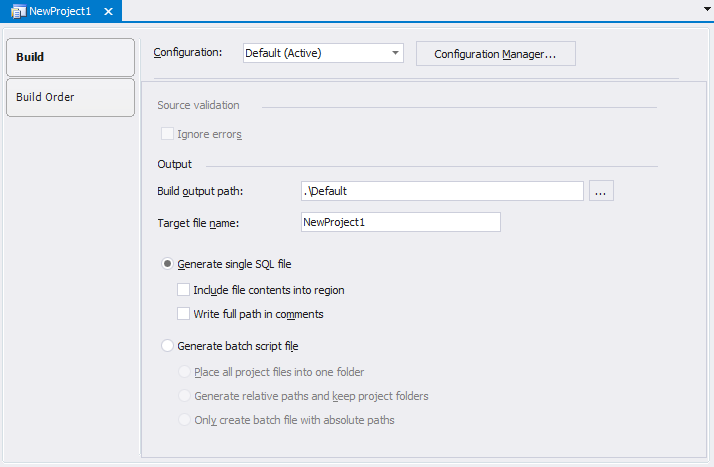Close the NewProject1 tab

coord(108,11)
